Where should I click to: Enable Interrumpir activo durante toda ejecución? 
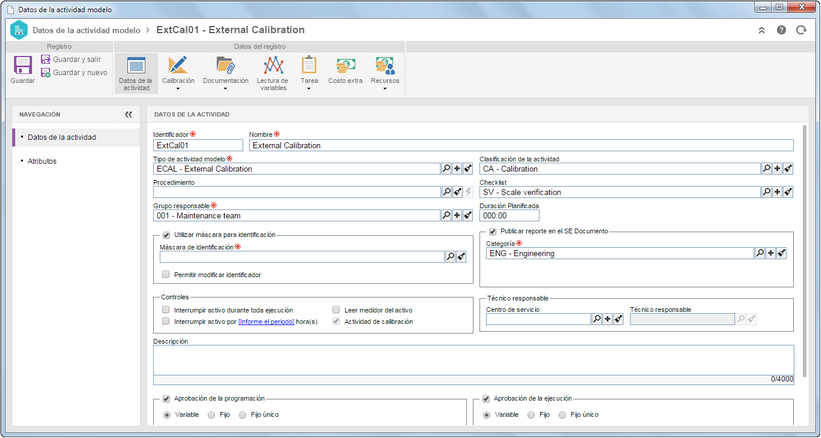[166, 310]
